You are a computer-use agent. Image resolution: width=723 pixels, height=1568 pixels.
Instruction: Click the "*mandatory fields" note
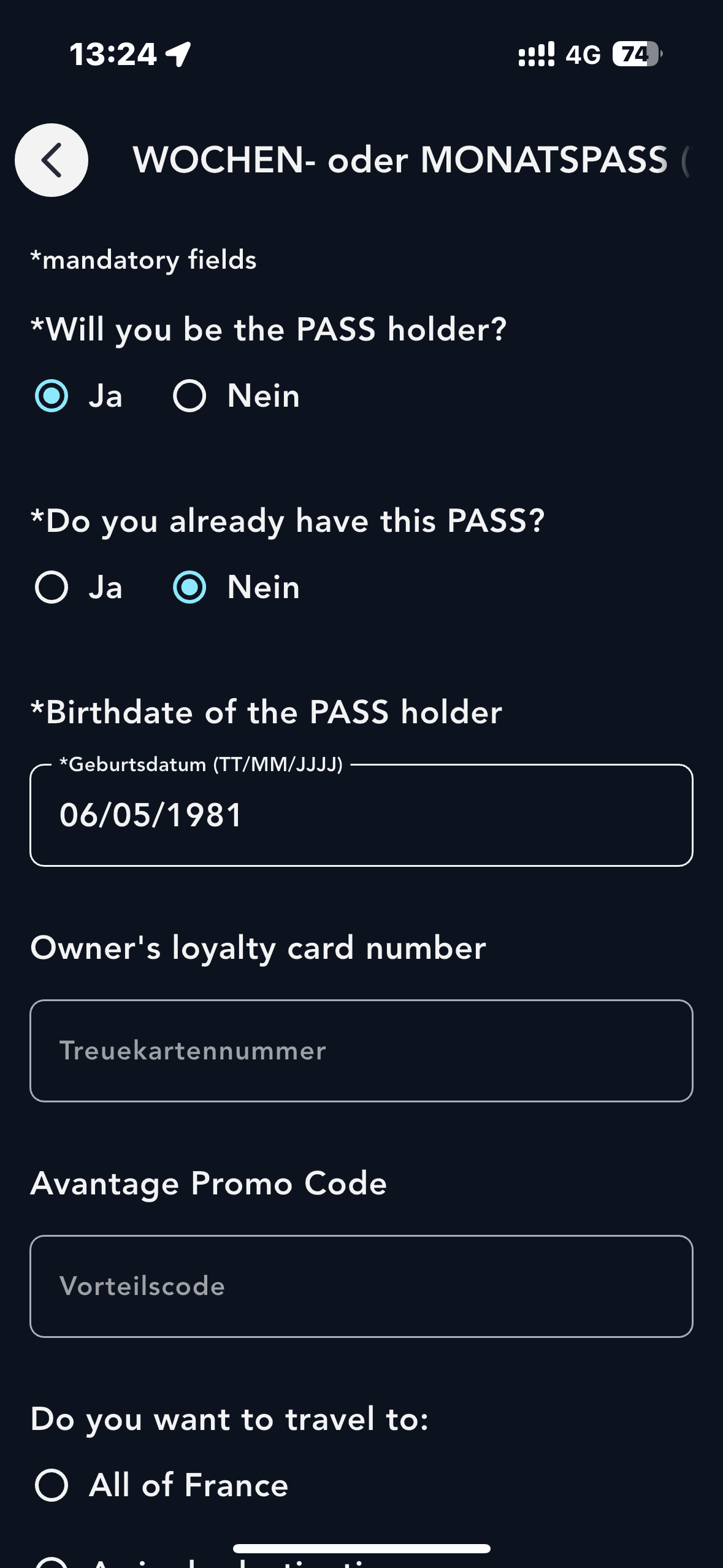pos(143,259)
